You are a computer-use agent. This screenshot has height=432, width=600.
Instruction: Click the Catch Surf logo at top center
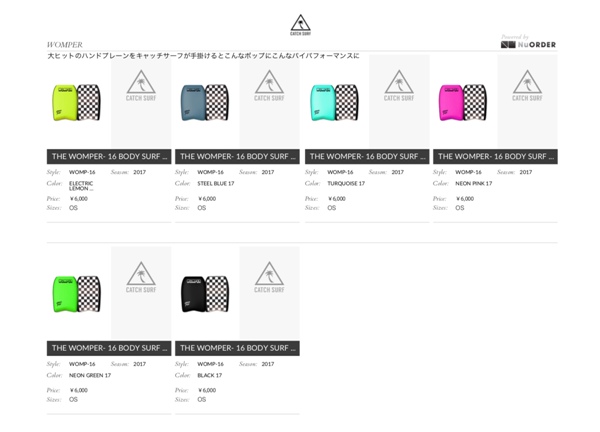[300, 25]
